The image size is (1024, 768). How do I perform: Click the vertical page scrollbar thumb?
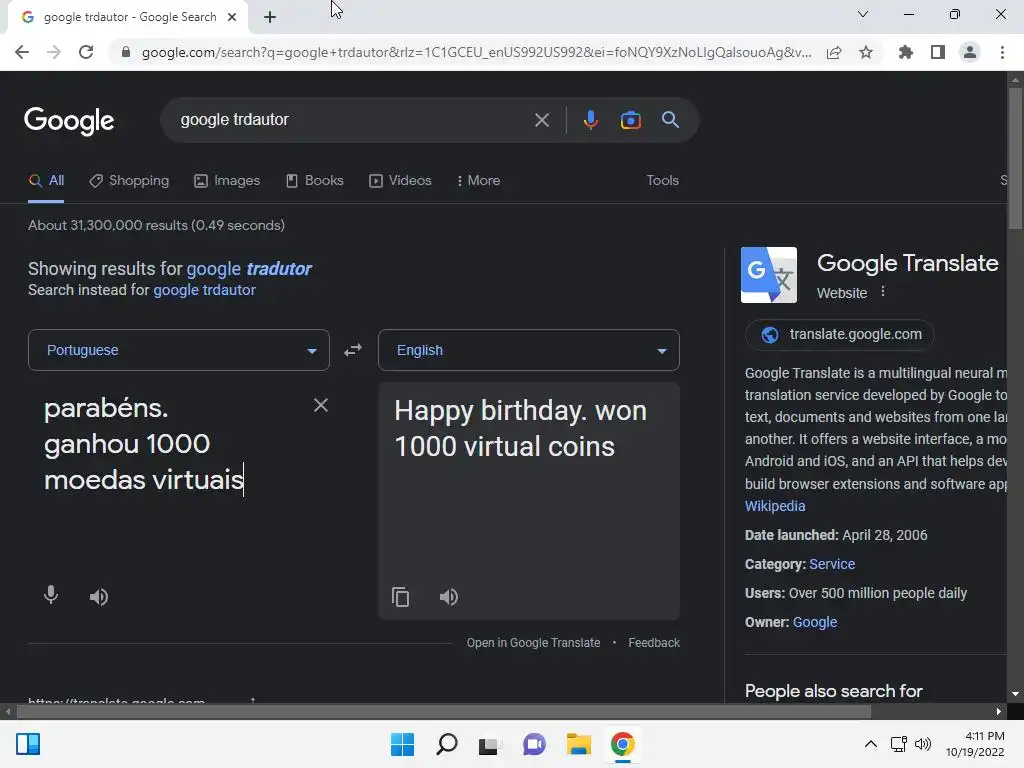click(1014, 158)
